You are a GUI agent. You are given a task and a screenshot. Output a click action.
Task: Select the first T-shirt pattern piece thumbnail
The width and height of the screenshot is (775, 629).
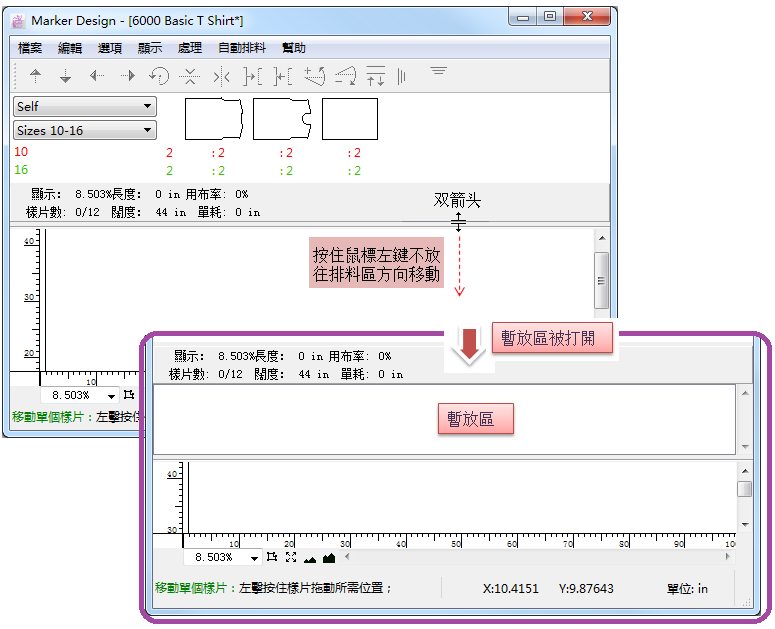(x=214, y=119)
